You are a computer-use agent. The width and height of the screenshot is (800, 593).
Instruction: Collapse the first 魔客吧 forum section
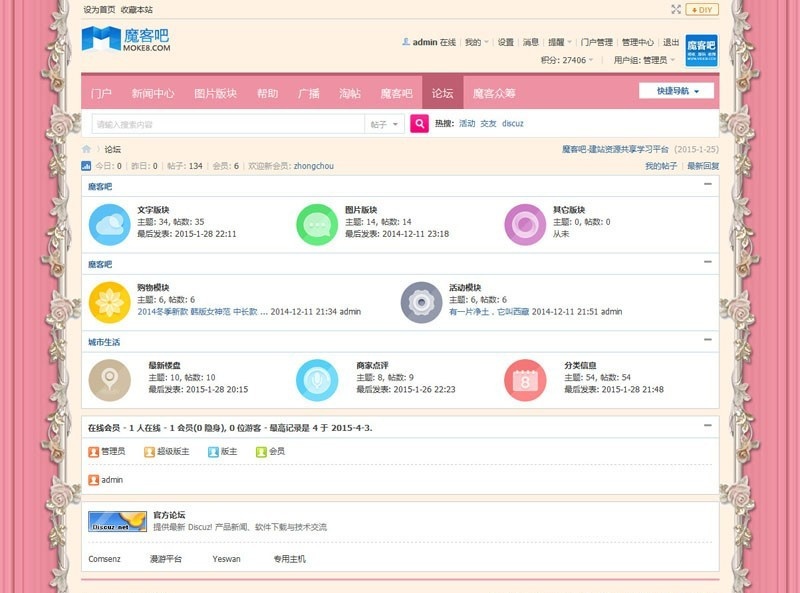click(708, 184)
